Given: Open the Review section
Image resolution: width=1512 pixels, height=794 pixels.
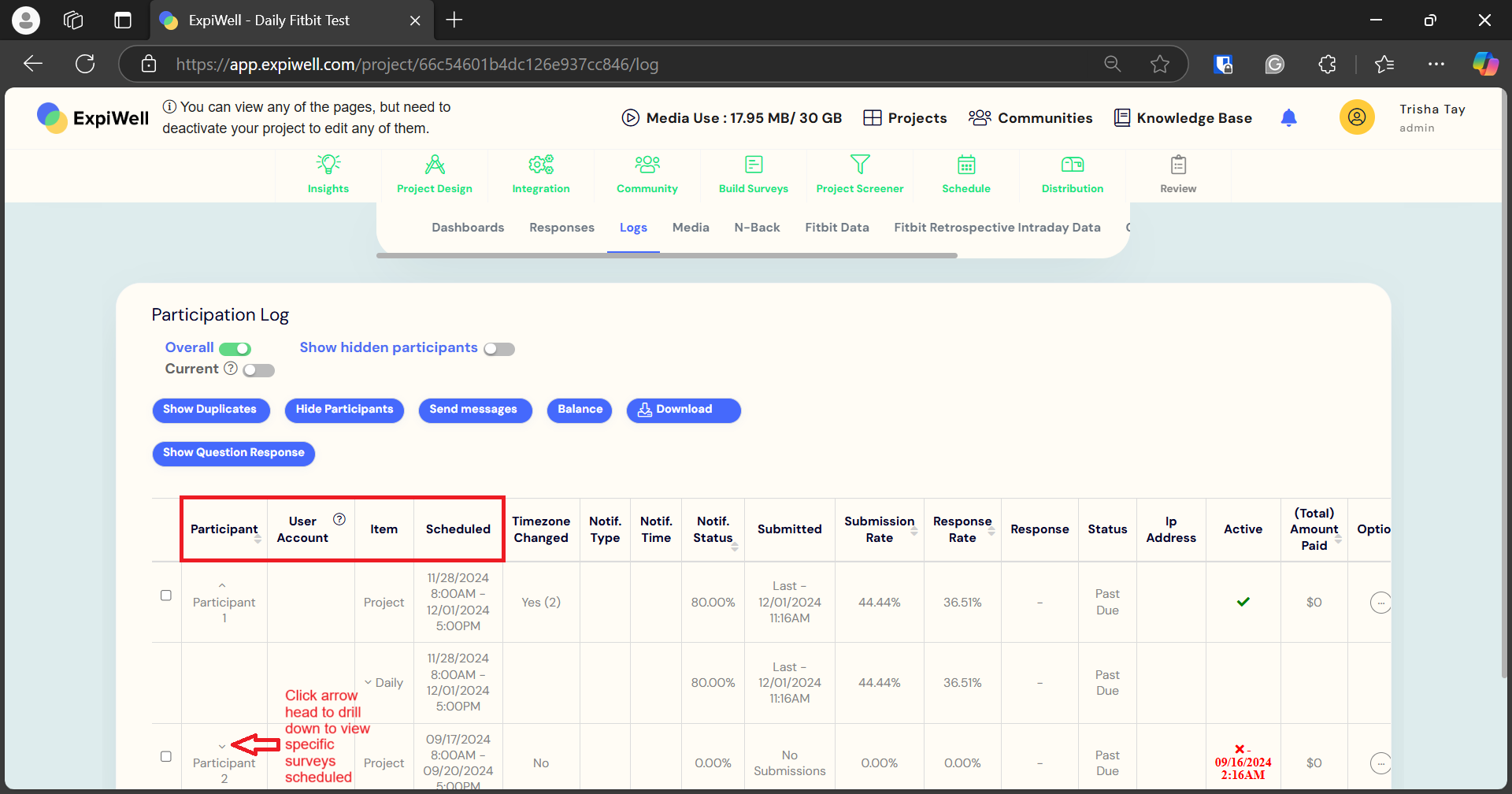Looking at the screenshot, I should point(1177,175).
